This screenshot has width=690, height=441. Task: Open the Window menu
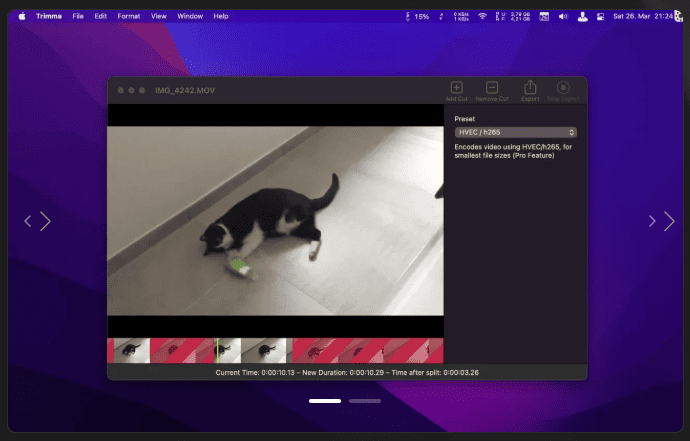[190, 16]
